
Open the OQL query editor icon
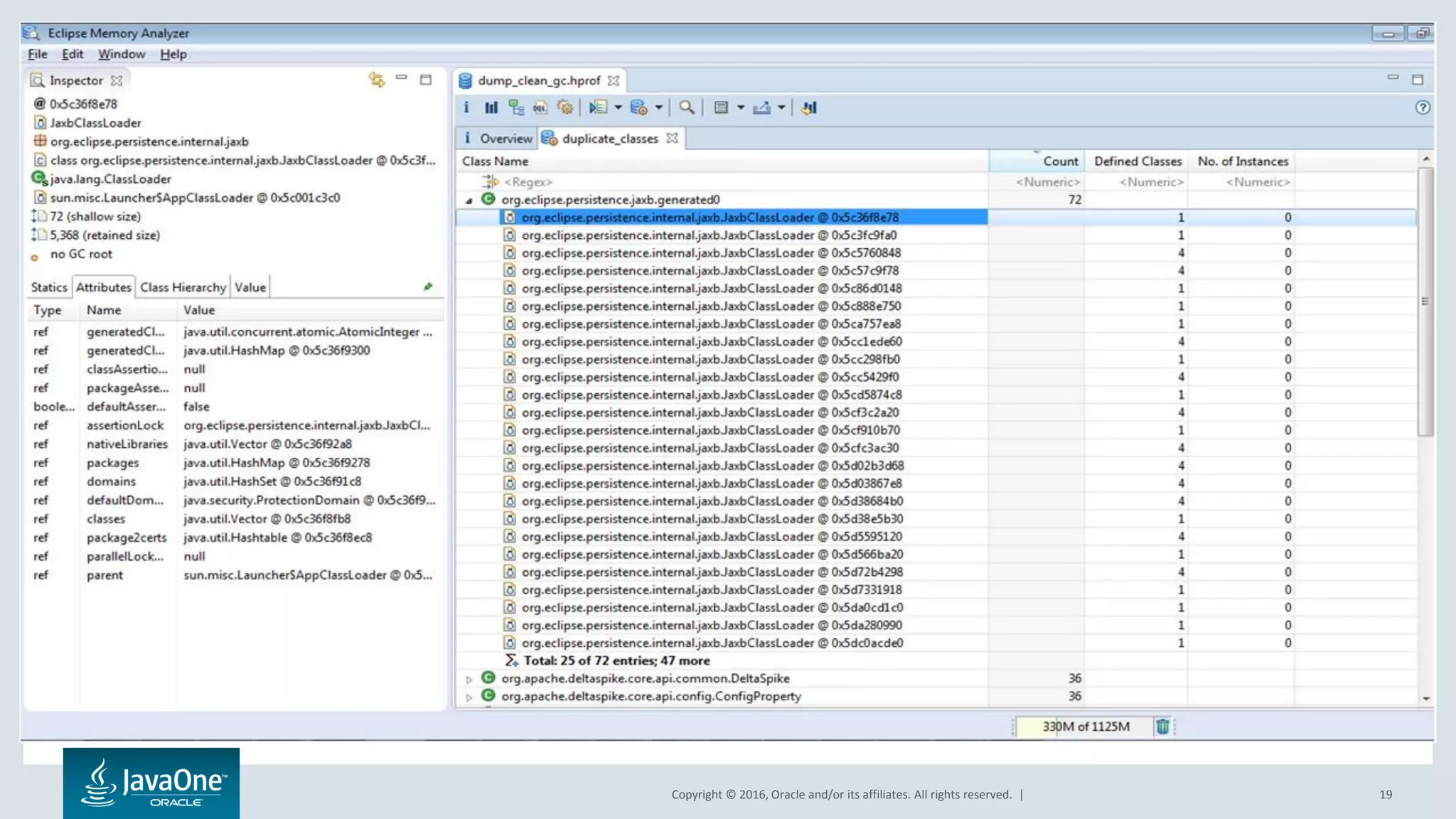pyautogui.click(x=540, y=108)
